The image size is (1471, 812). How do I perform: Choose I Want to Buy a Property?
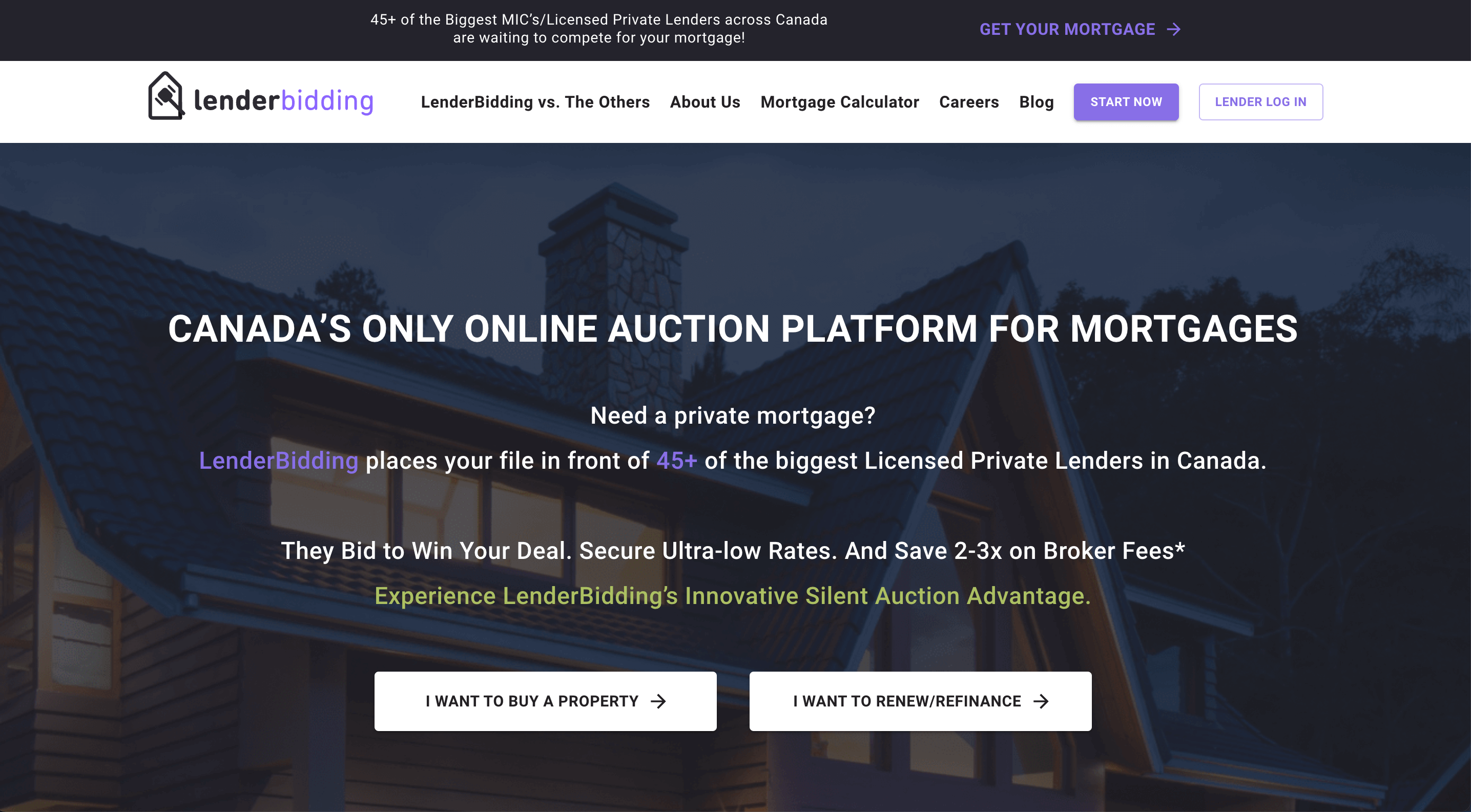click(545, 701)
